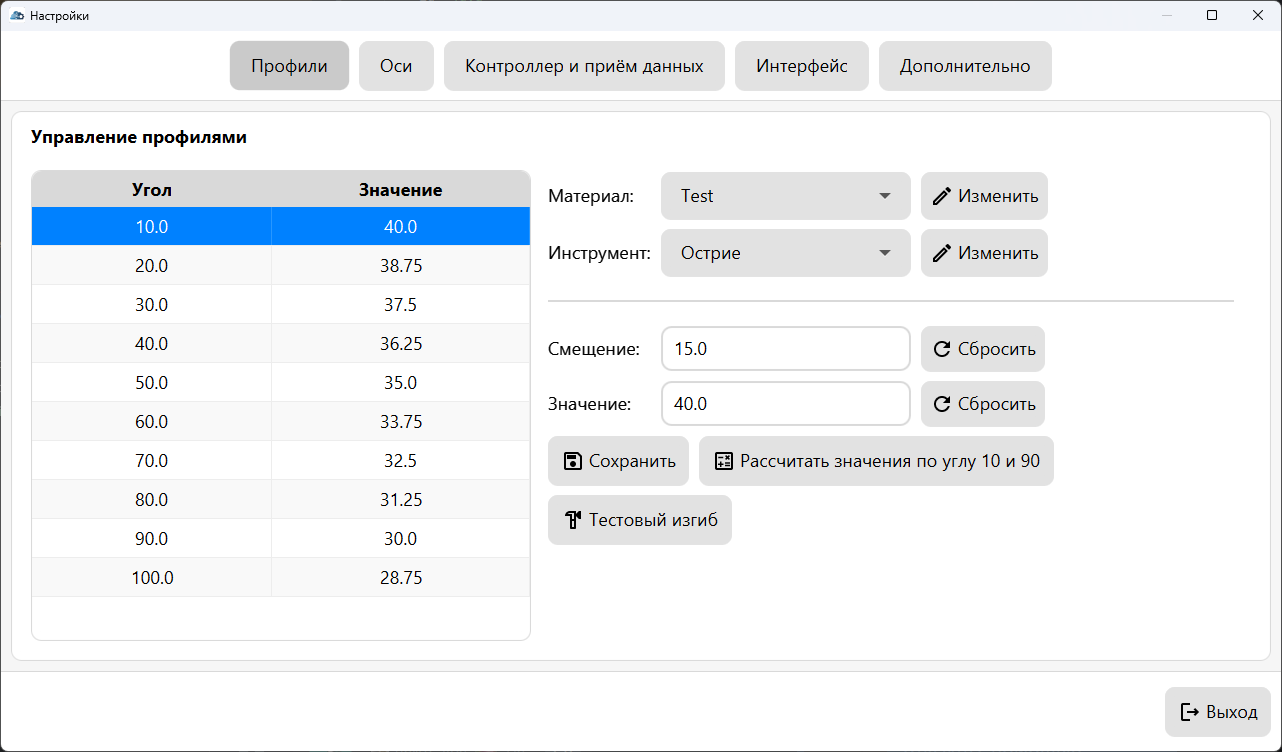Switch to the Оси tab

click(x=396, y=66)
